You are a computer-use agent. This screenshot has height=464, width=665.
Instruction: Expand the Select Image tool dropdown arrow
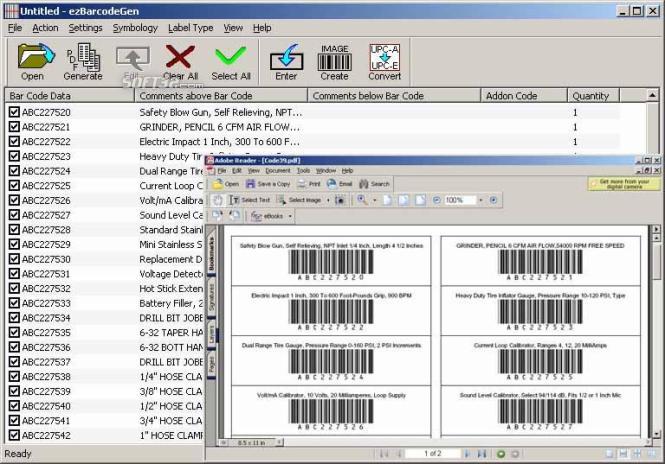(x=328, y=200)
